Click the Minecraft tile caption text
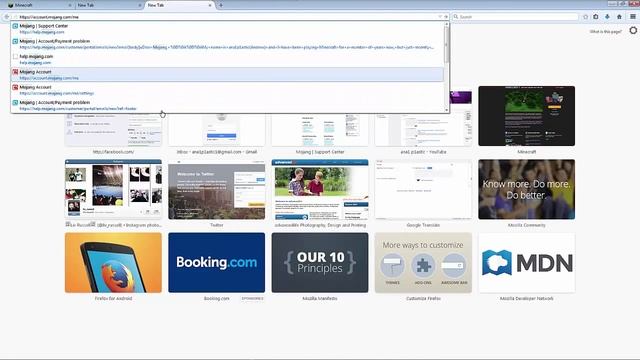Viewport: 640px width, 360px height. coord(527,152)
